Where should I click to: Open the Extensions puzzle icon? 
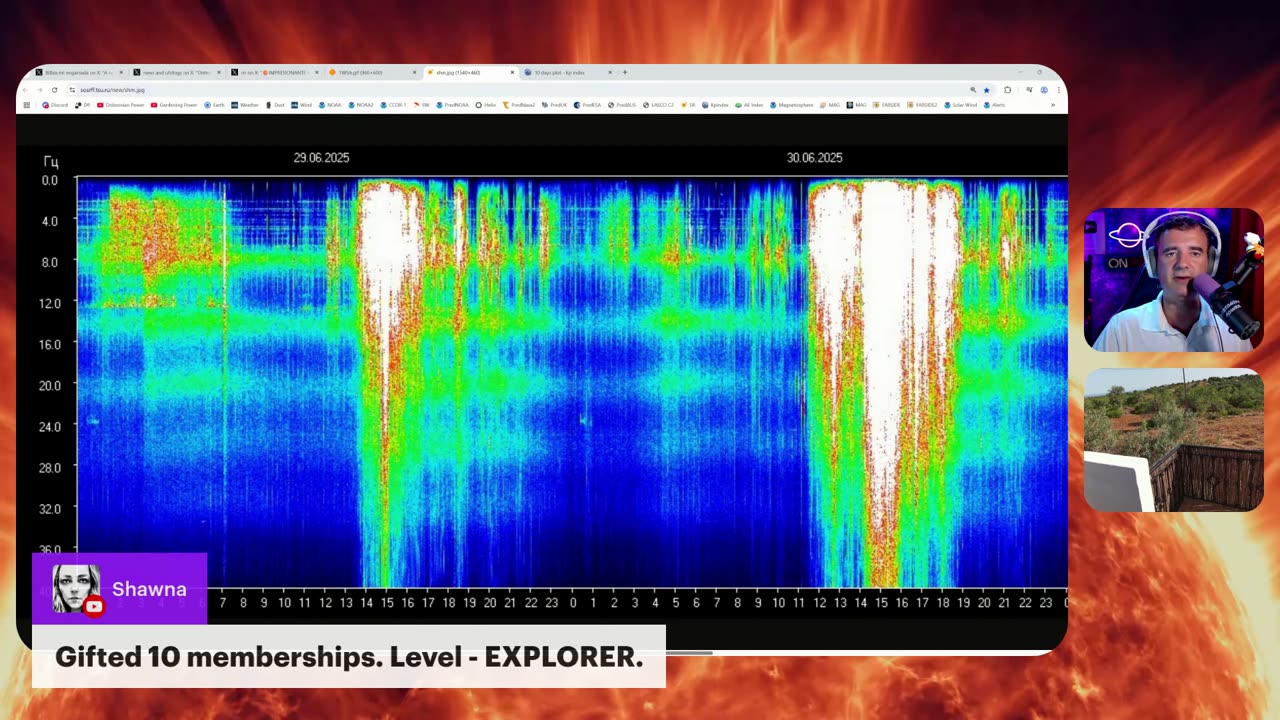click(x=1007, y=89)
